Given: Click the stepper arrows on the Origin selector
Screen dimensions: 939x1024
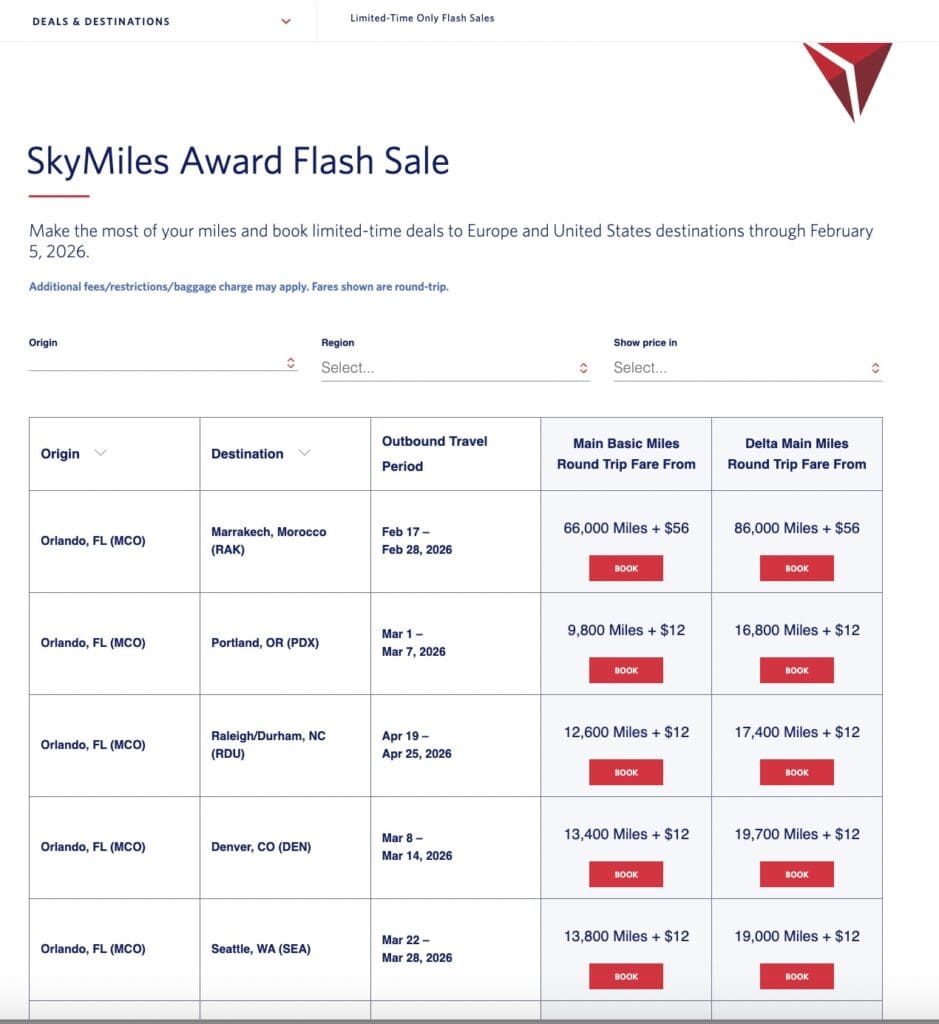Looking at the screenshot, I should pos(290,364).
